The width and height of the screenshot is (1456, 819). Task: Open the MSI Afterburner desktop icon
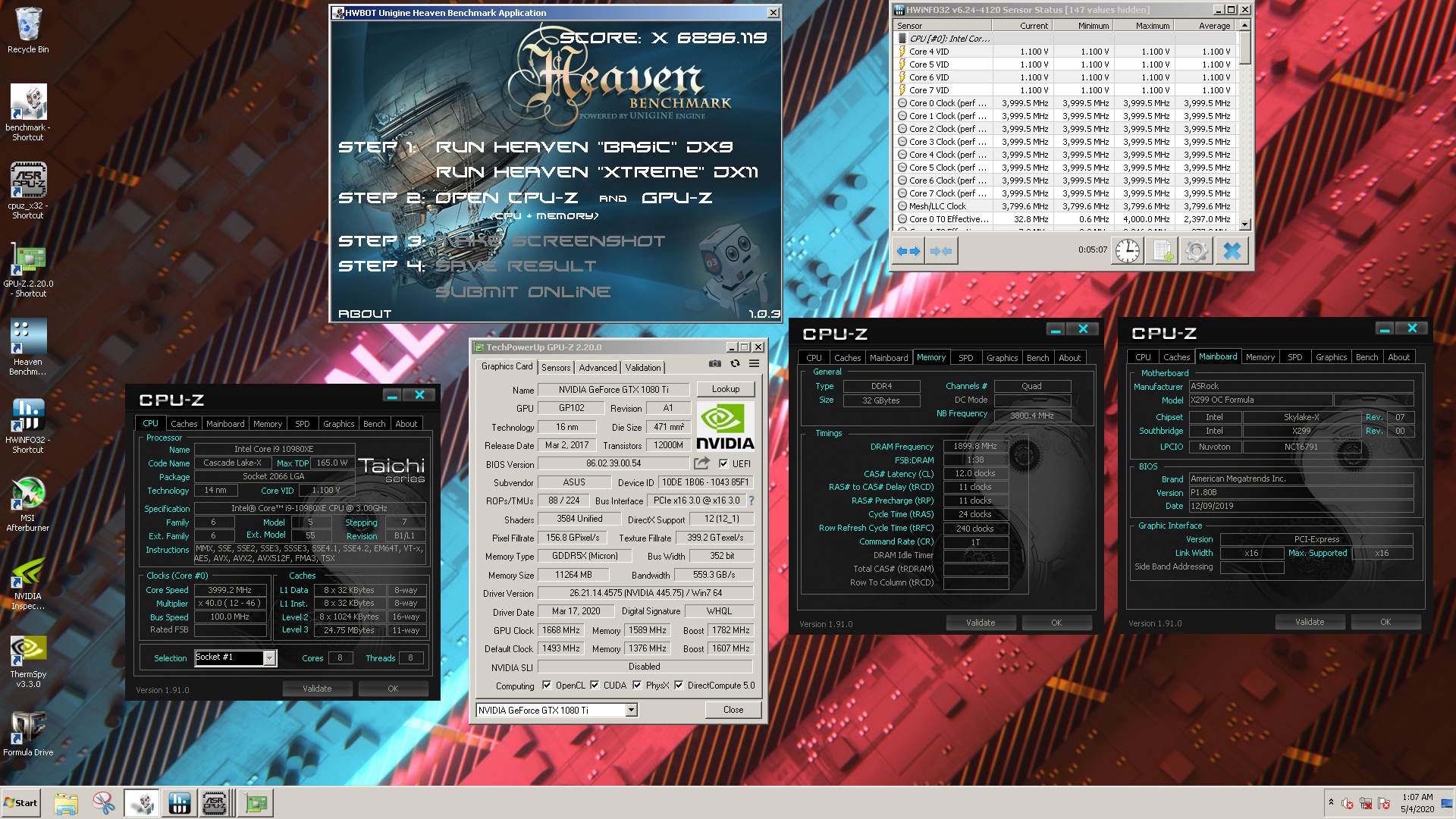point(28,504)
